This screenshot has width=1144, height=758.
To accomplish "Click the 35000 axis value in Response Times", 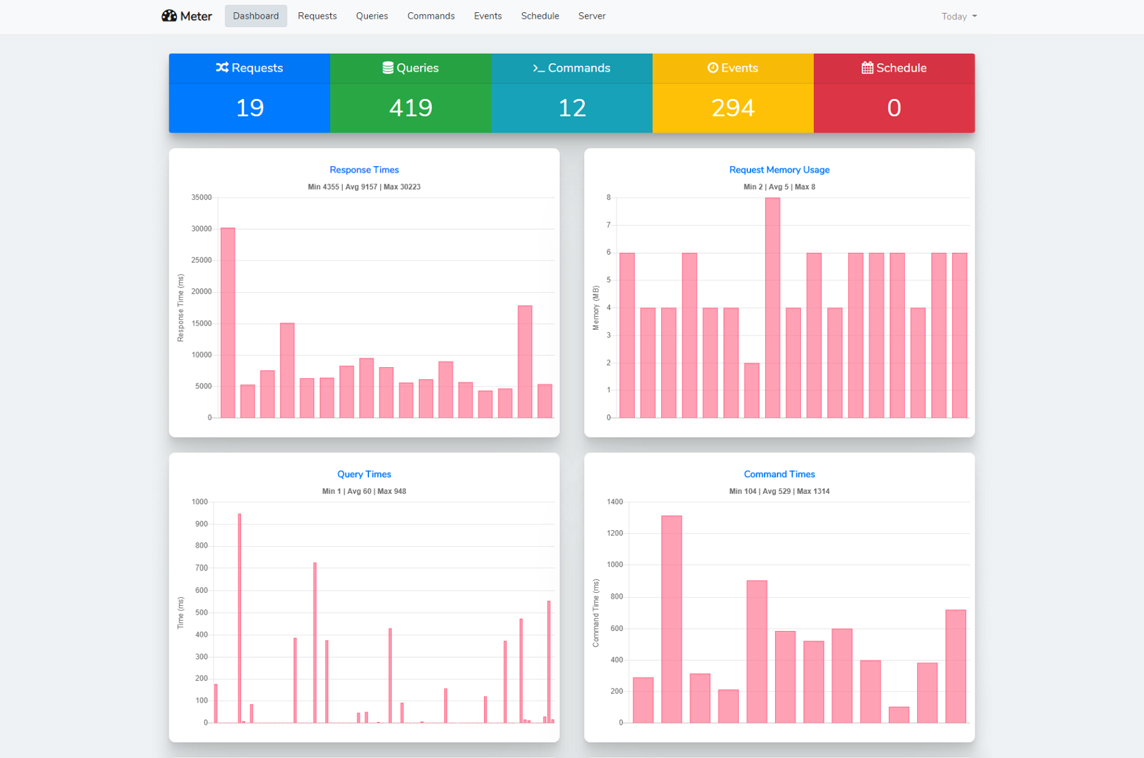I will [201, 198].
